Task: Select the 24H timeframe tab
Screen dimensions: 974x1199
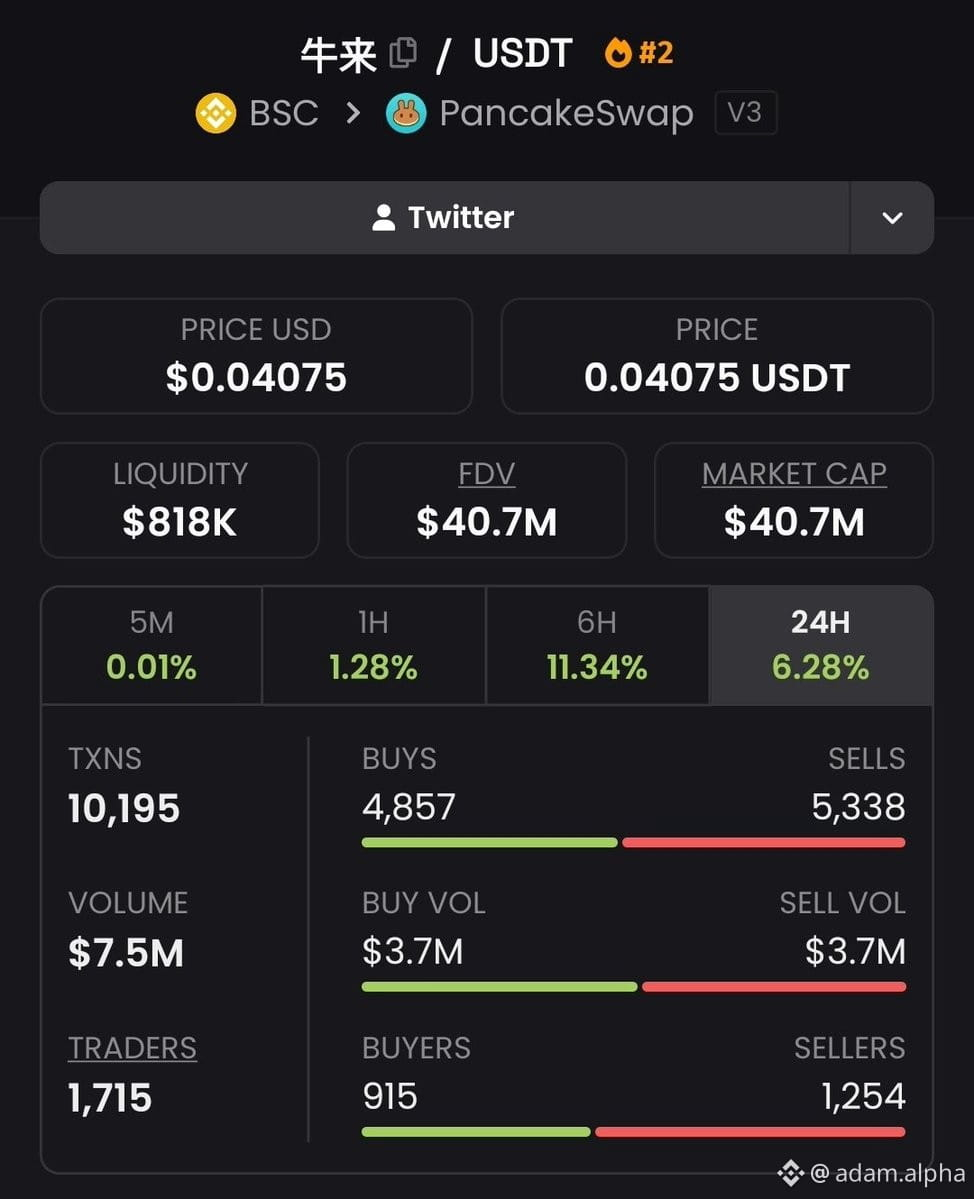Action: (821, 645)
